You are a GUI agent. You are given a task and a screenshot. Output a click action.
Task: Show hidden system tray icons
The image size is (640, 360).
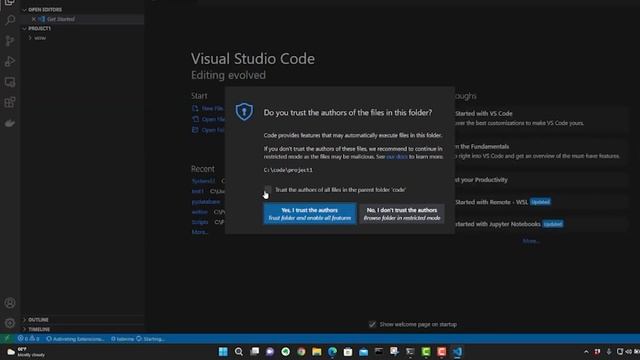tap(586, 351)
